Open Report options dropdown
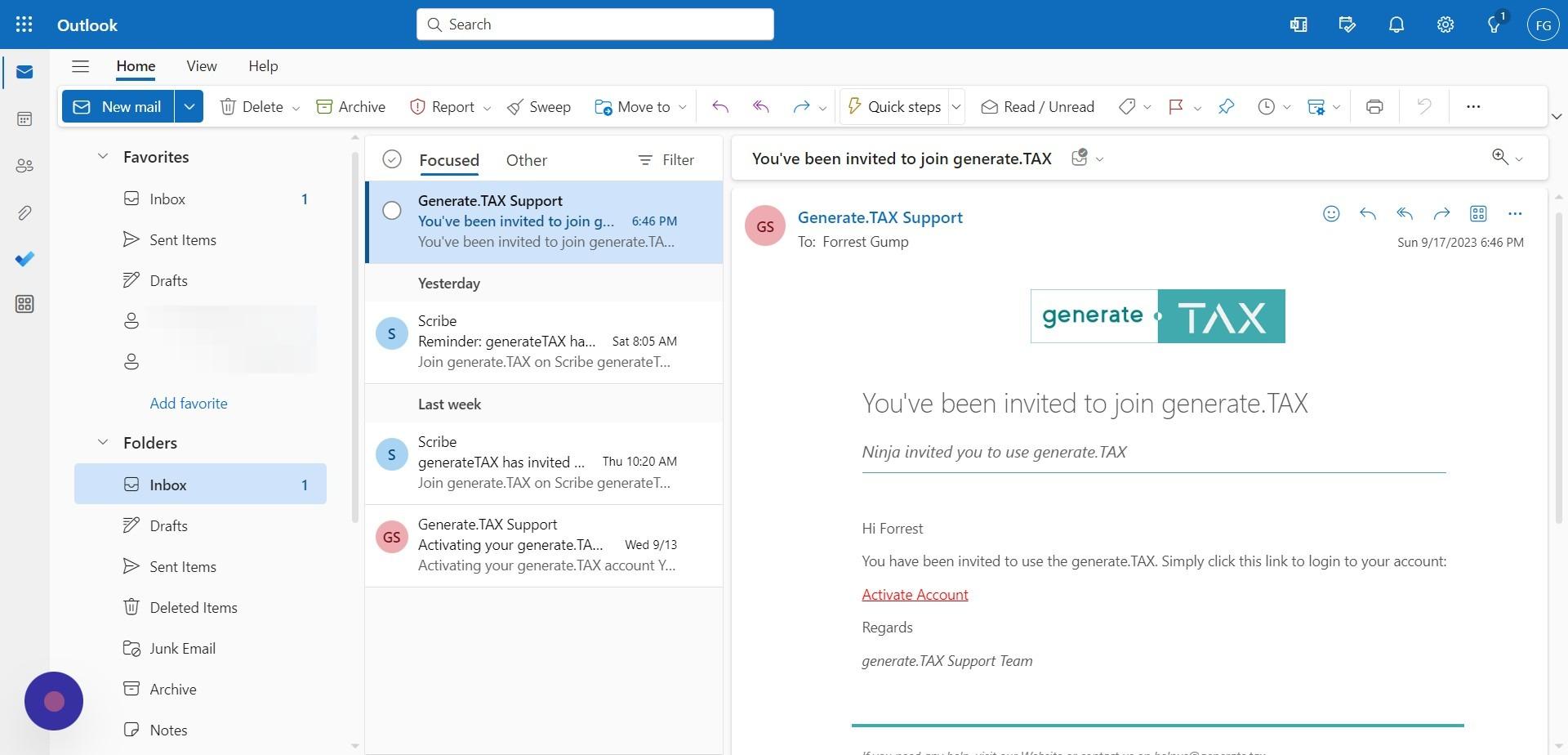This screenshot has height=755, width=1568. point(487,108)
